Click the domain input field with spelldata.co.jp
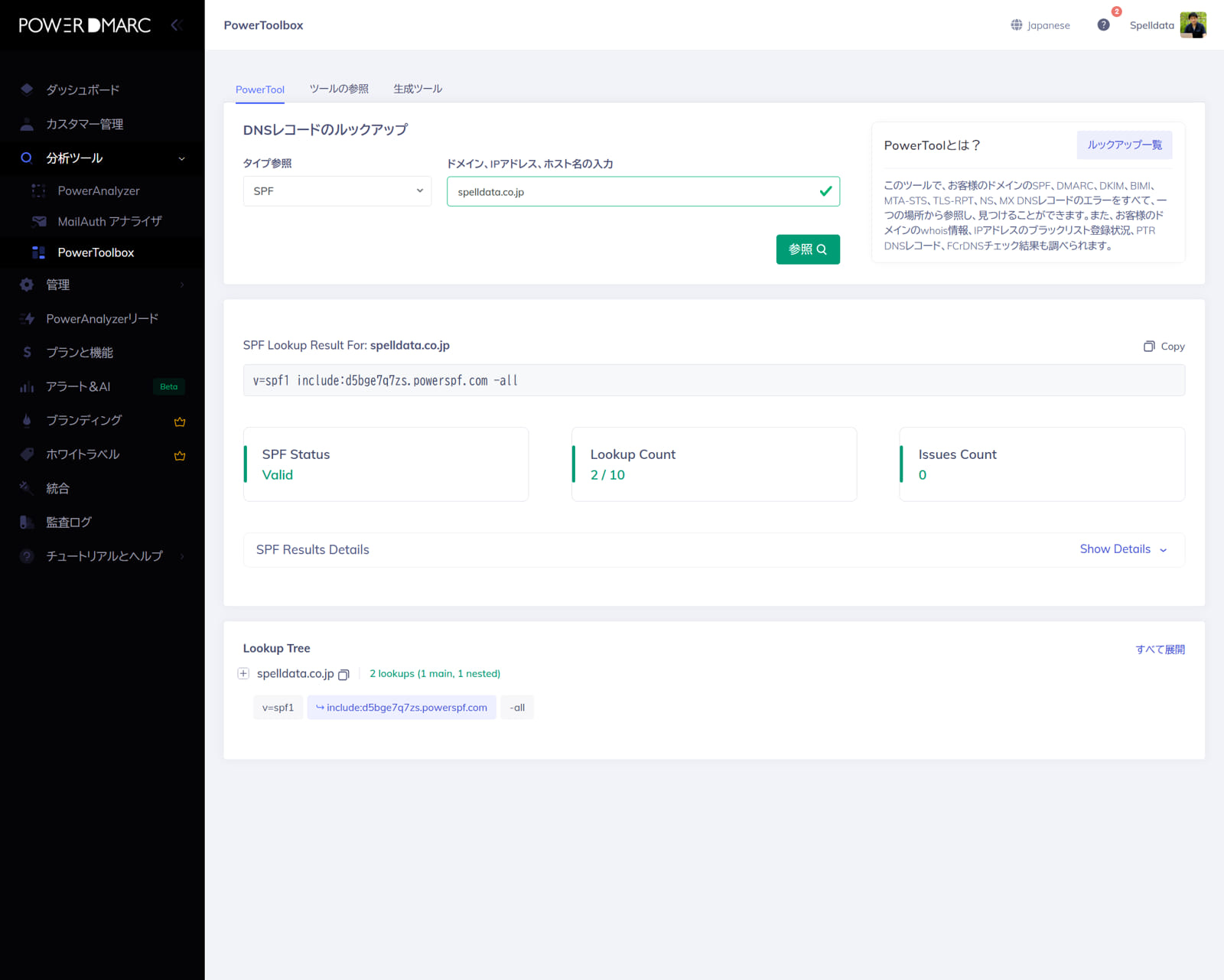Image resolution: width=1224 pixels, height=980 pixels. coord(643,191)
